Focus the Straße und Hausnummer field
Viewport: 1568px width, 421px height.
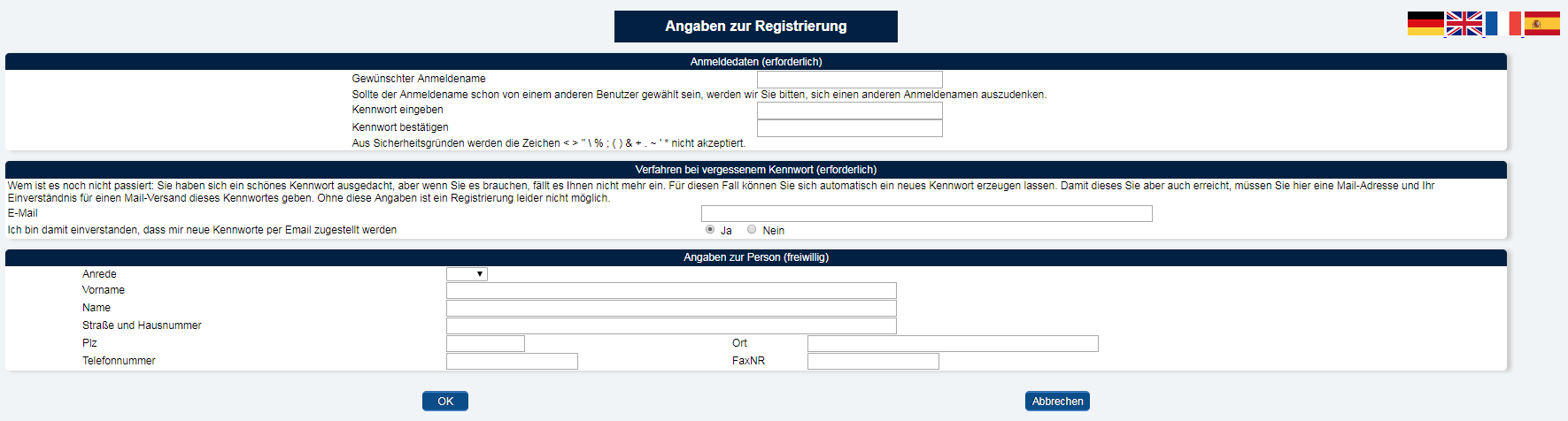coord(671,326)
